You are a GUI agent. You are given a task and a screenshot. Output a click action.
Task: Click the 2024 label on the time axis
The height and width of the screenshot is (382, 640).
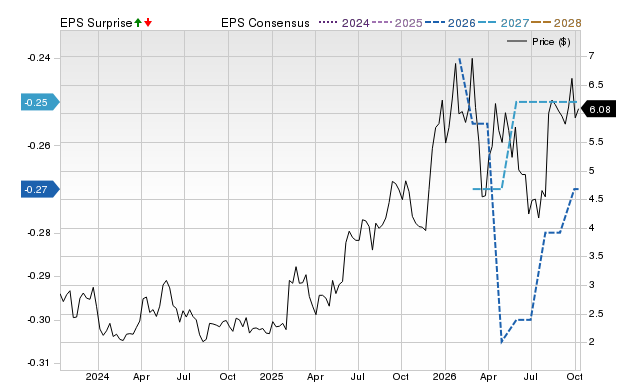coord(97,376)
